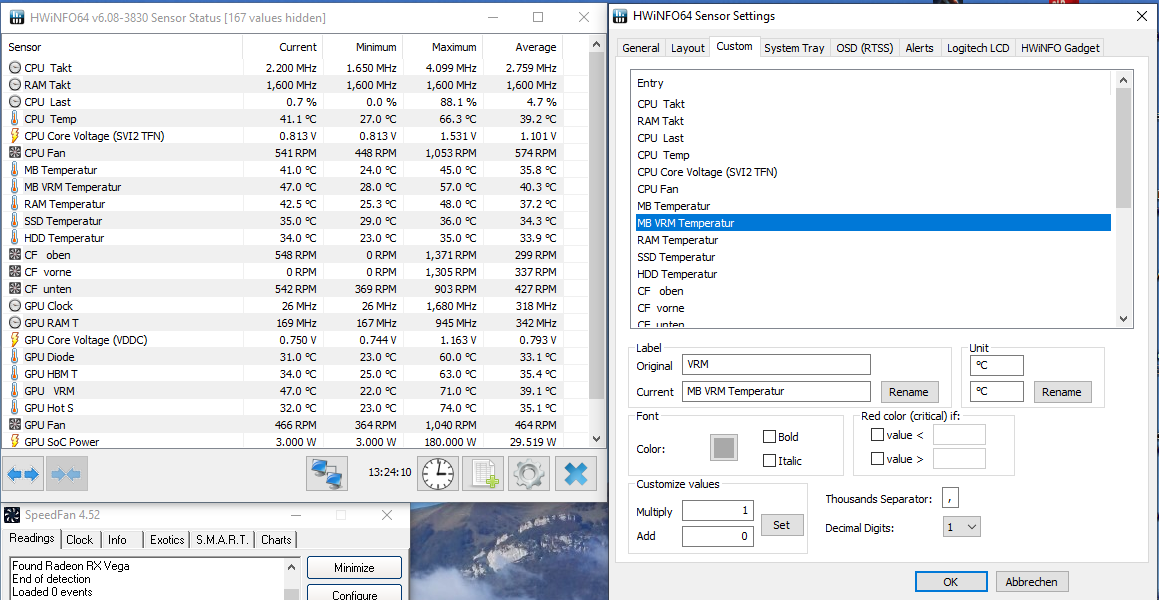Click the clock reset-timer icon
1159x600 pixels.
pos(438,474)
